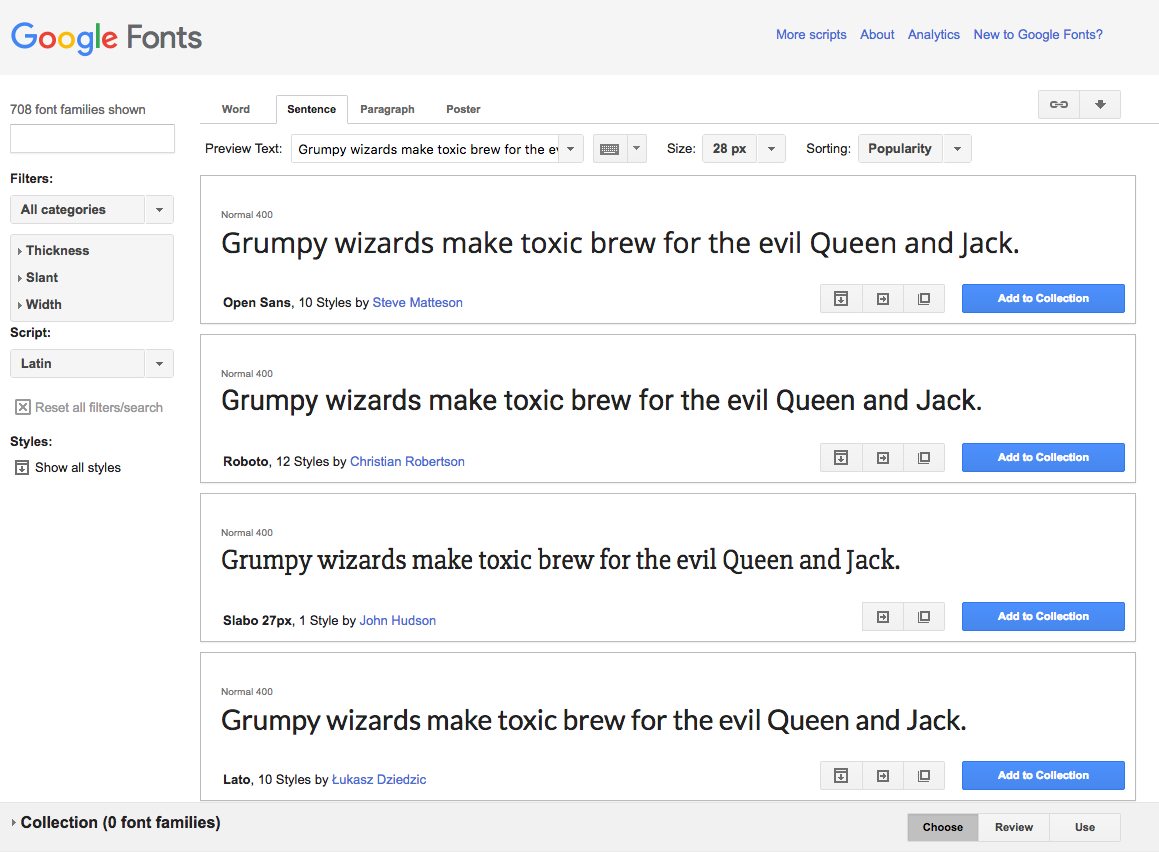Click the embed link icon at top right

point(1059,103)
